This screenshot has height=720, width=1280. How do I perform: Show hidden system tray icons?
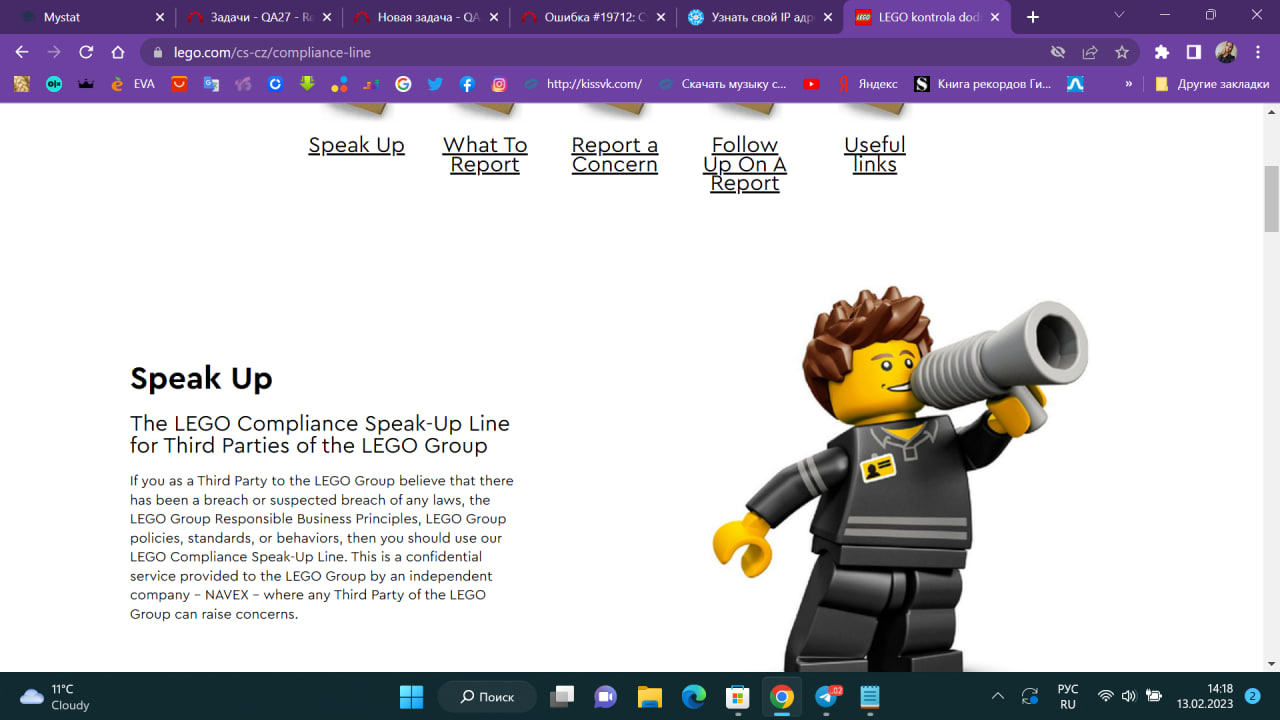[x=997, y=696]
